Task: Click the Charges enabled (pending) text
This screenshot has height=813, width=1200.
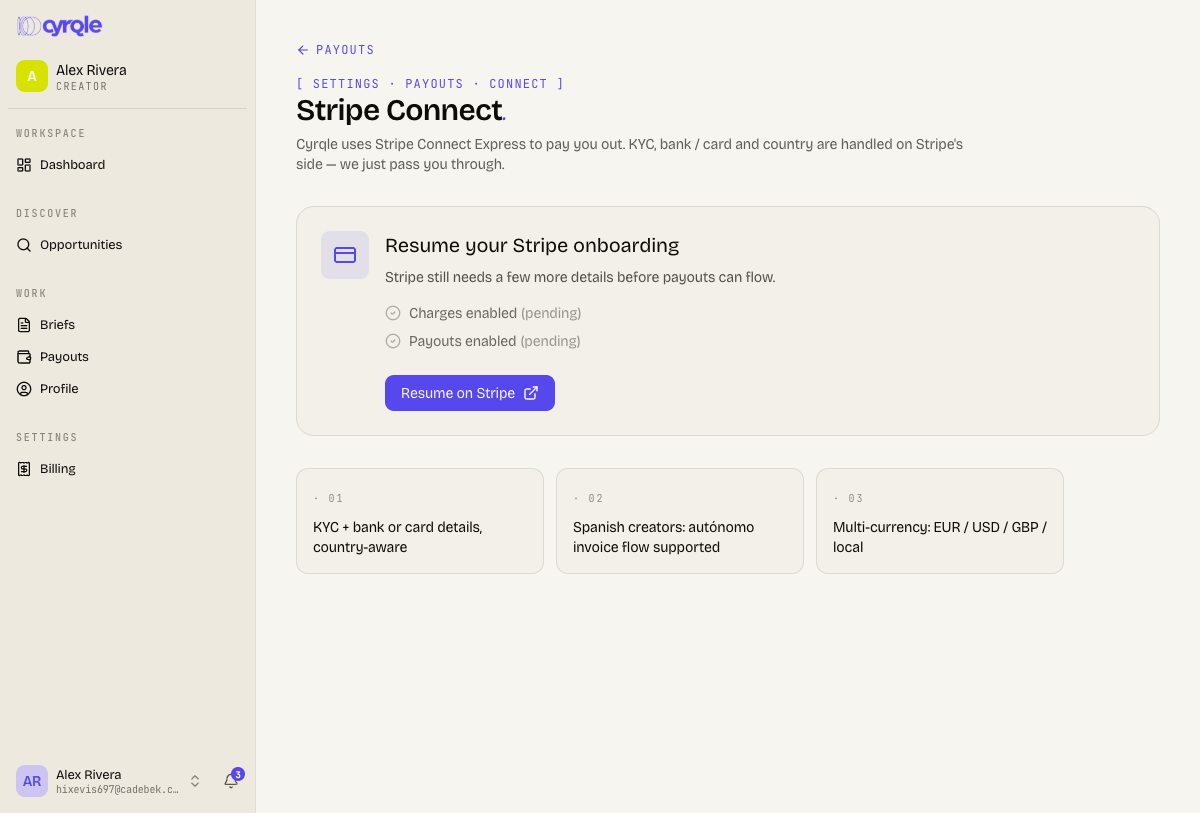Action: coord(495,313)
